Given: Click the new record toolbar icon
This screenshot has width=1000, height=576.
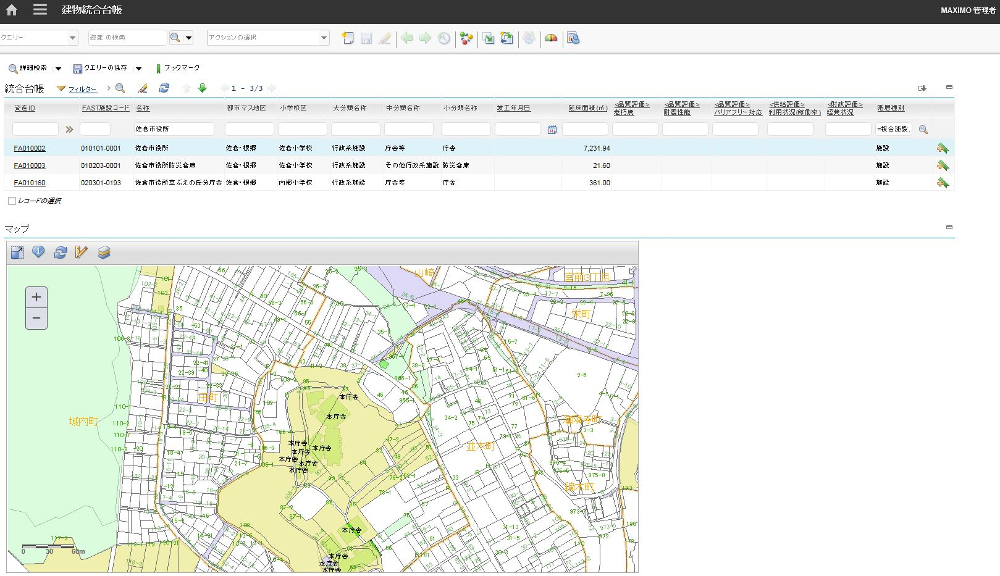Looking at the screenshot, I should point(347,38).
